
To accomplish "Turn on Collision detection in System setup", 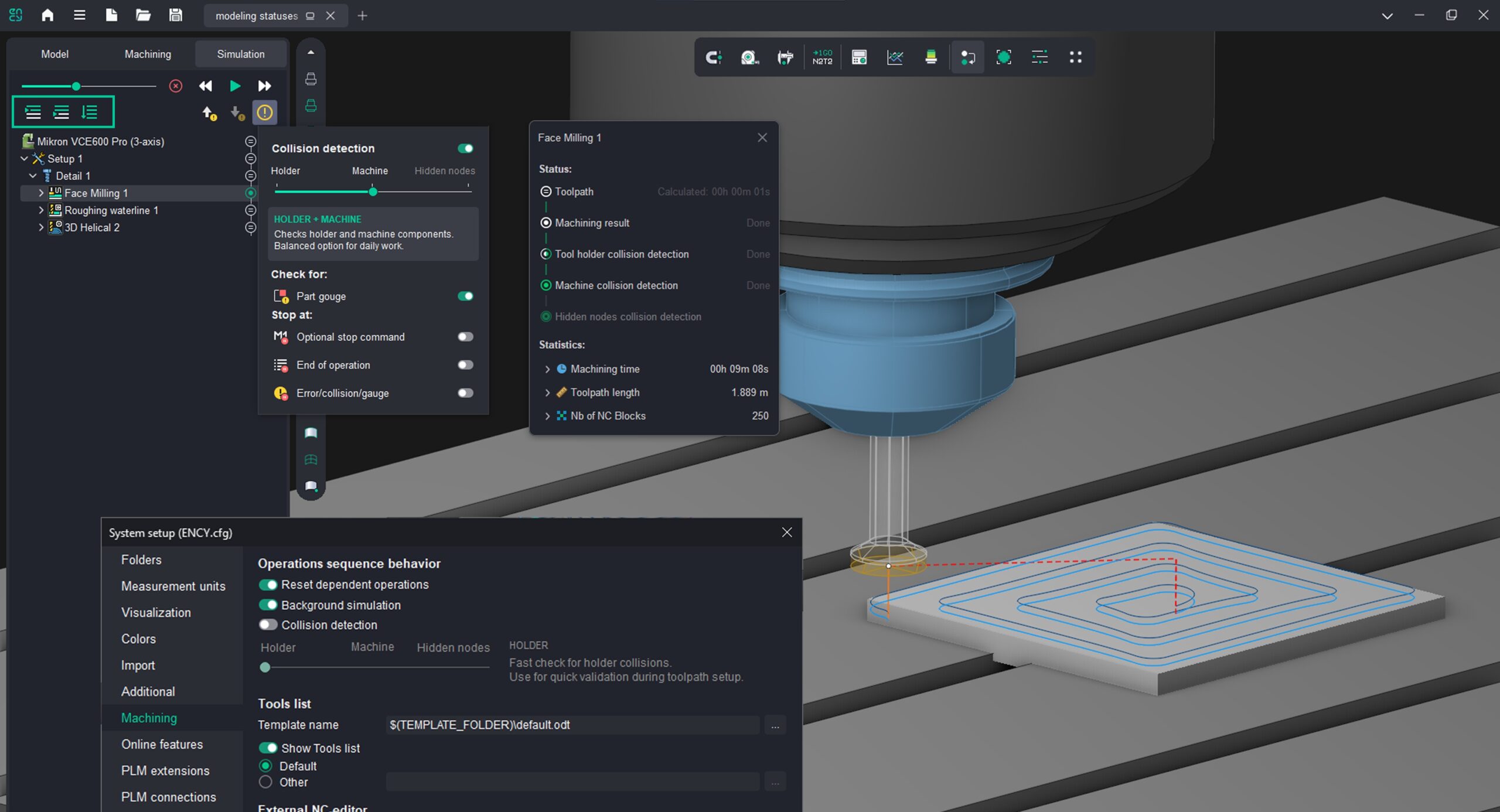I will point(268,625).
